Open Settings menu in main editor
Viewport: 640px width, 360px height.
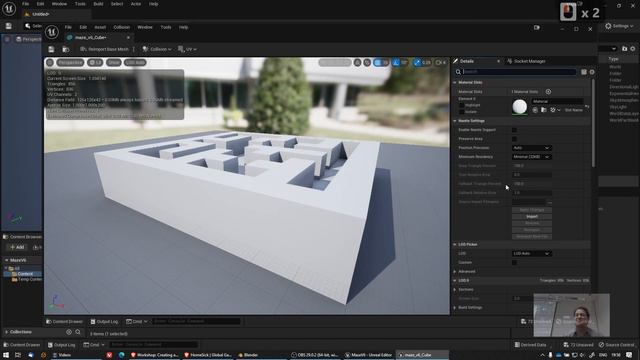[619, 26]
